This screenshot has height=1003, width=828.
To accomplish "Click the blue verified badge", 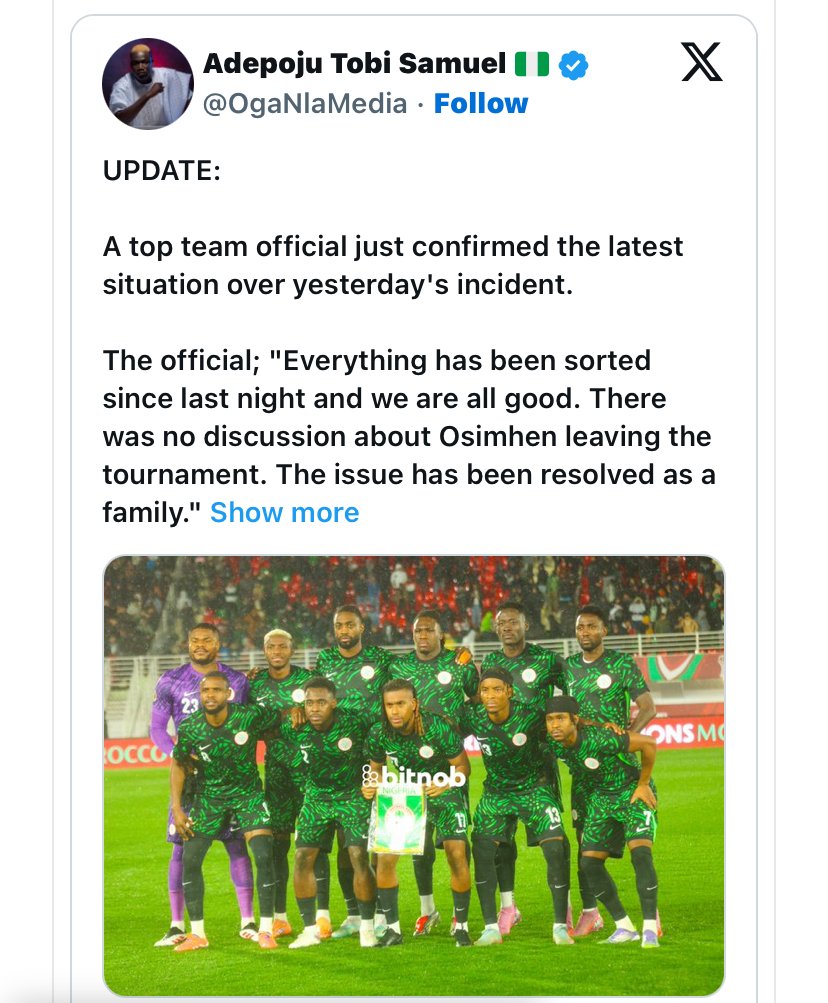I will pyautogui.click(x=573, y=66).
